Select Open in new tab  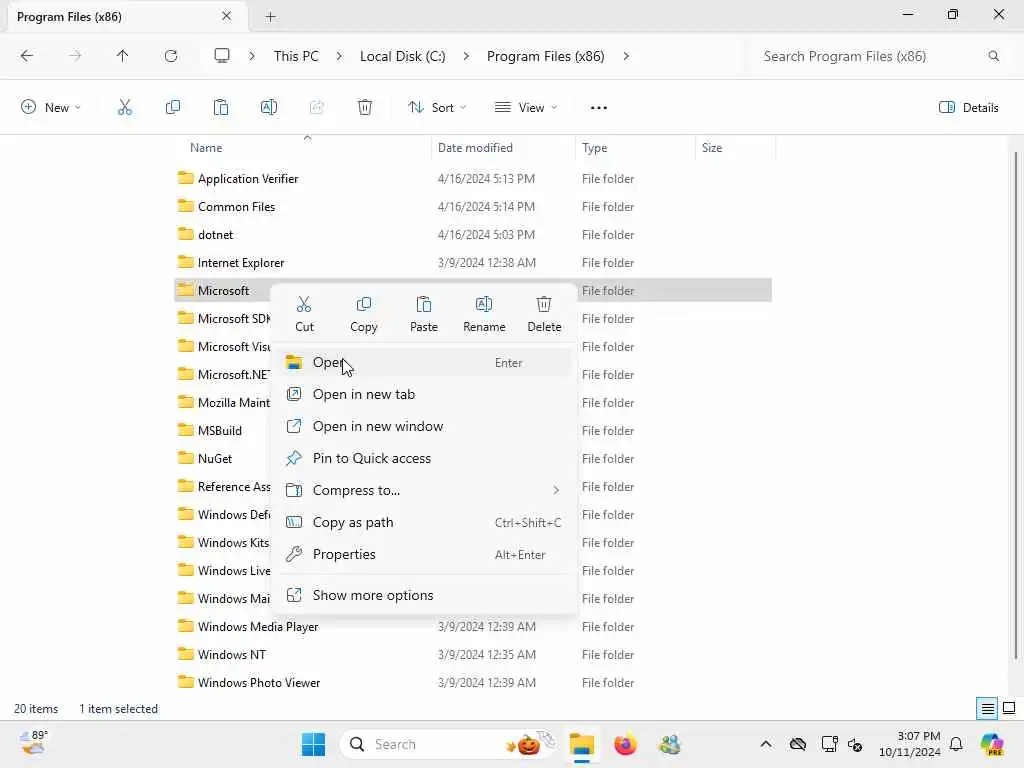point(425,394)
